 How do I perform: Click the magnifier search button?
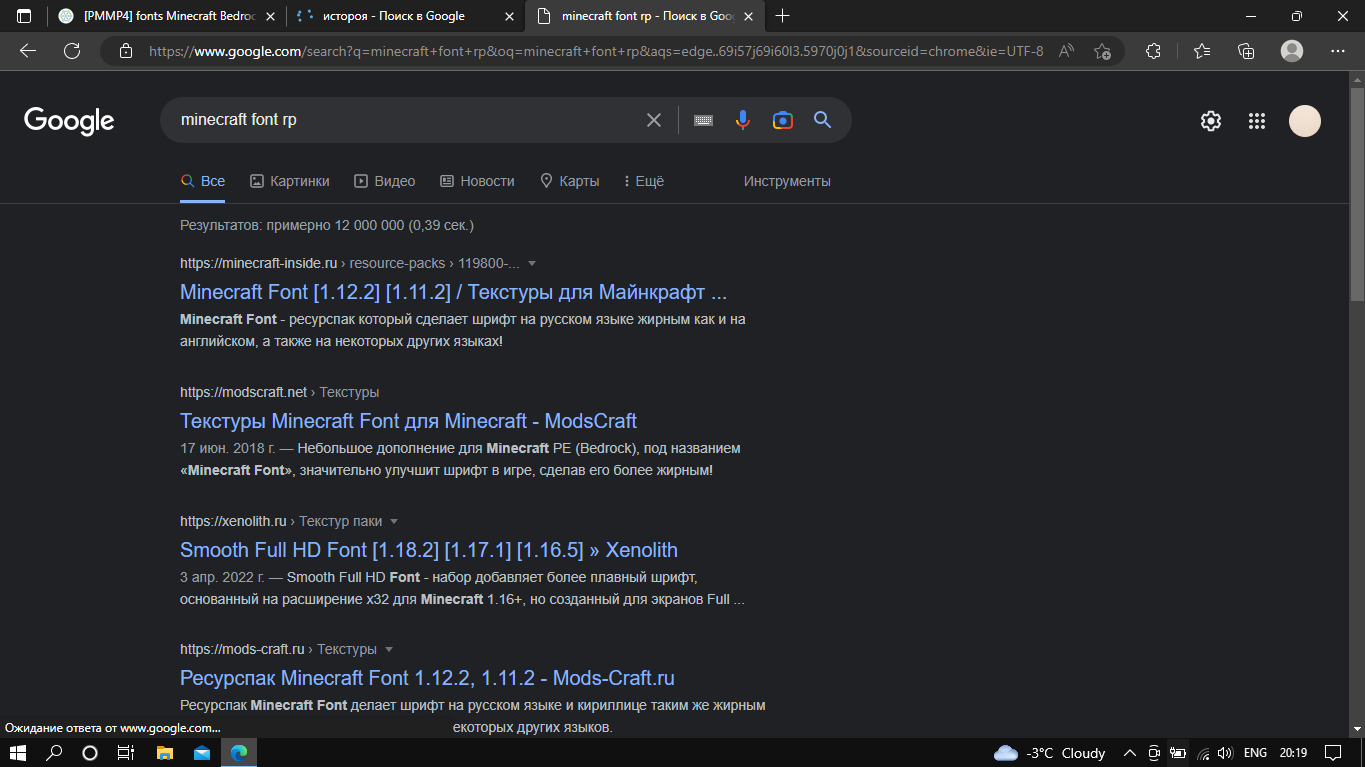823,120
